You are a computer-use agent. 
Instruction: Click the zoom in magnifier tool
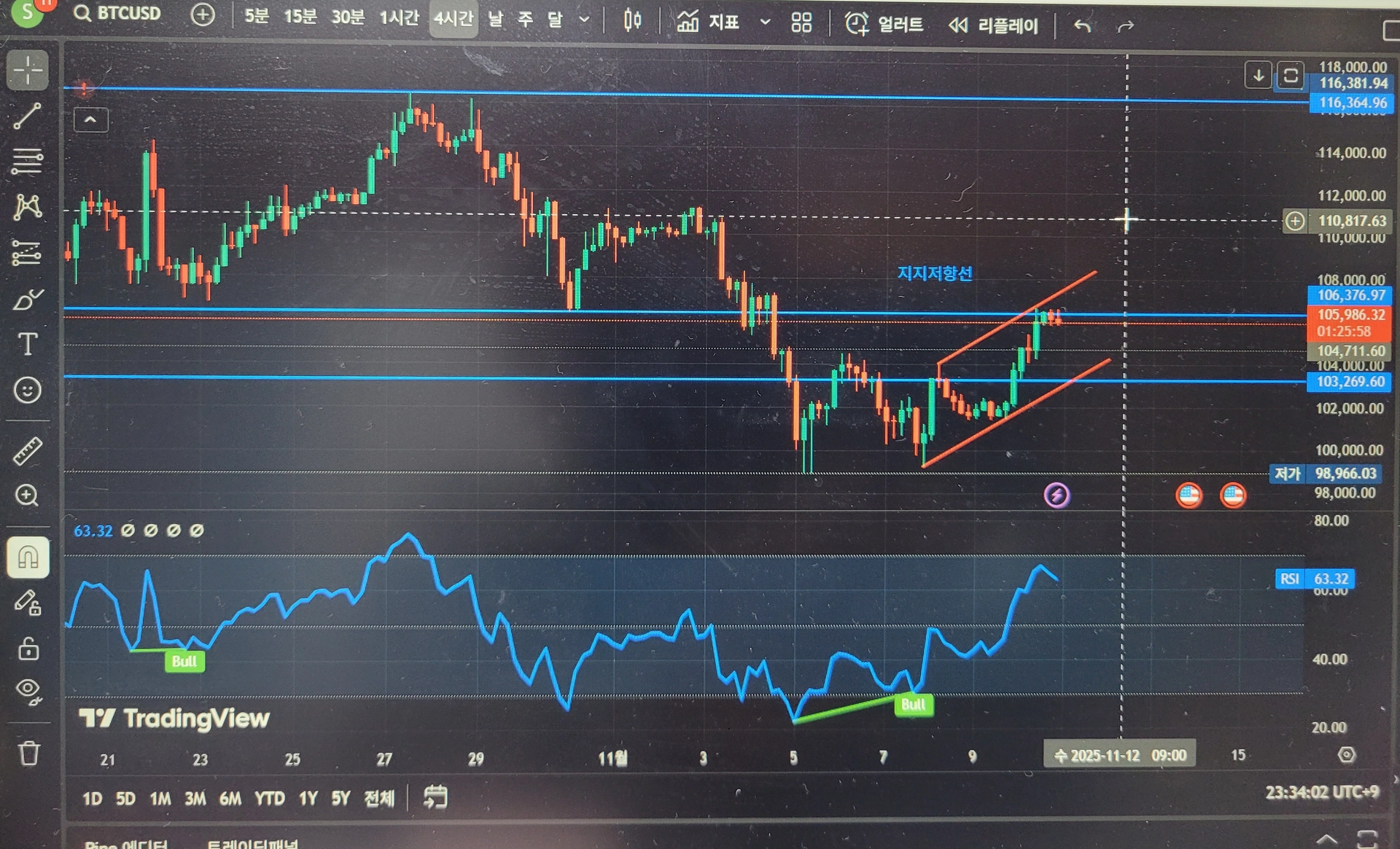click(27, 496)
